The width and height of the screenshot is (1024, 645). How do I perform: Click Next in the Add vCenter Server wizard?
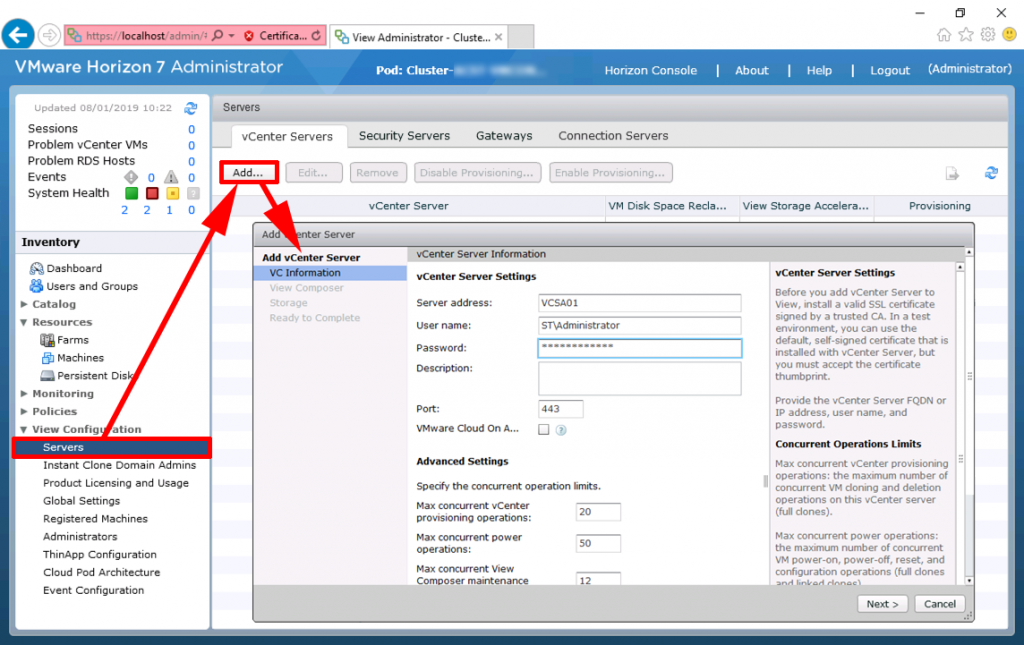click(882, 603)
